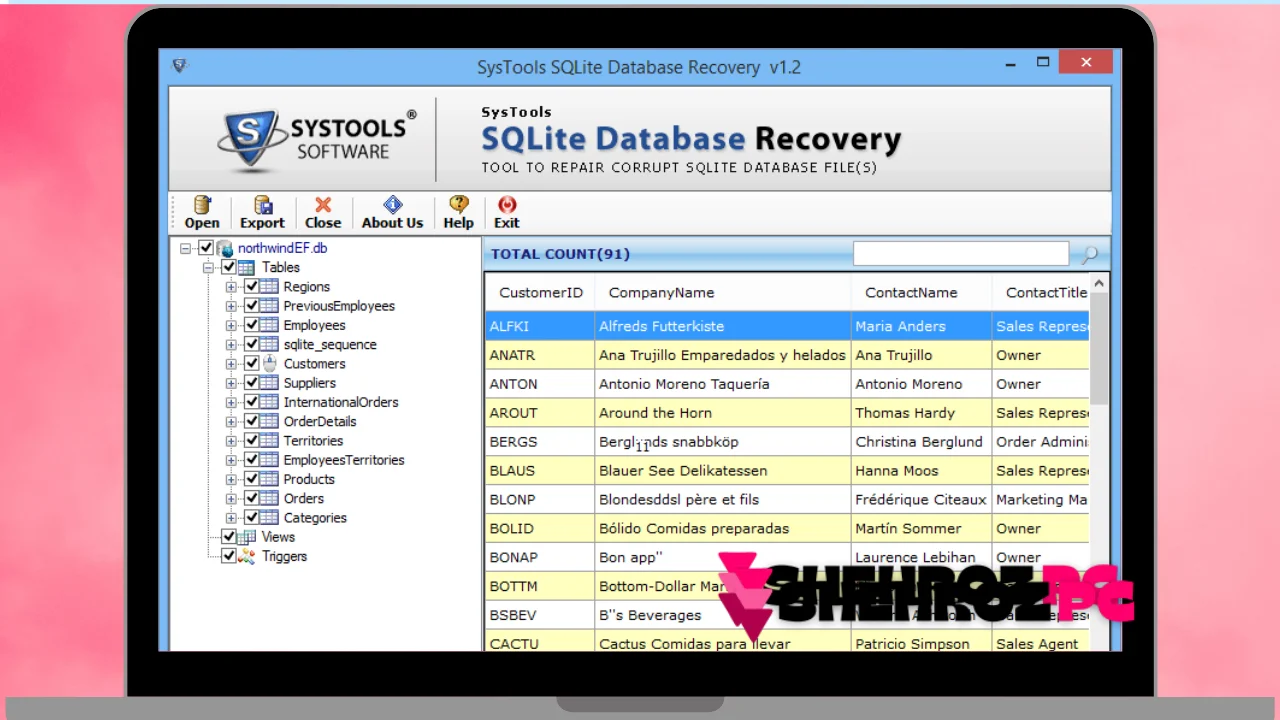Click the Blauer See Delikatessen cell
The image size is (1280, 720).
tap(723, 471)
